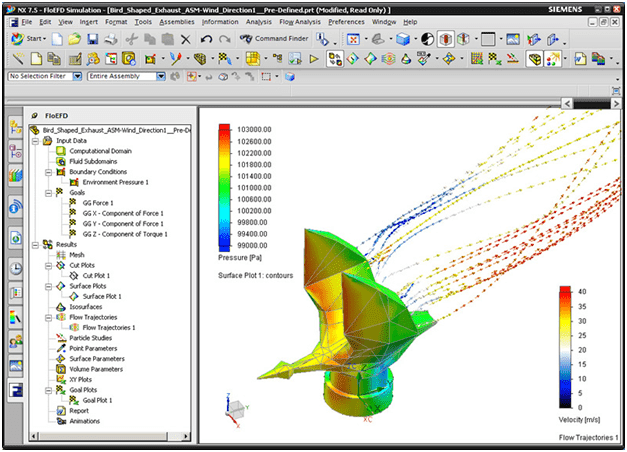This screenshot has height=452, width=627.
Task: Click the Goals checkered flag toolbar icon
Action: tap(225, 59)
